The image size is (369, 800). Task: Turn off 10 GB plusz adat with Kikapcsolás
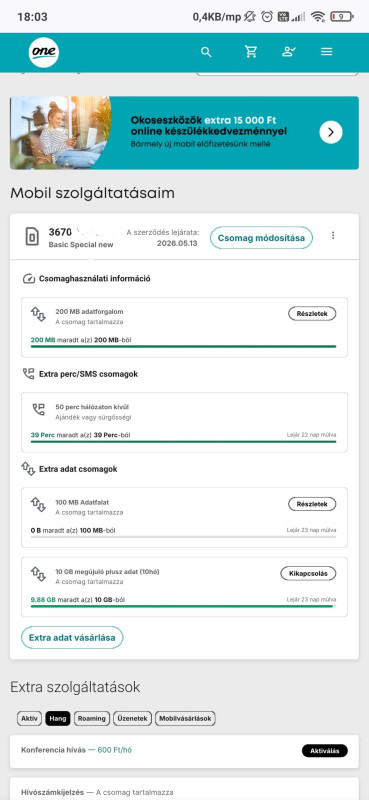click(x=308, y=573)
